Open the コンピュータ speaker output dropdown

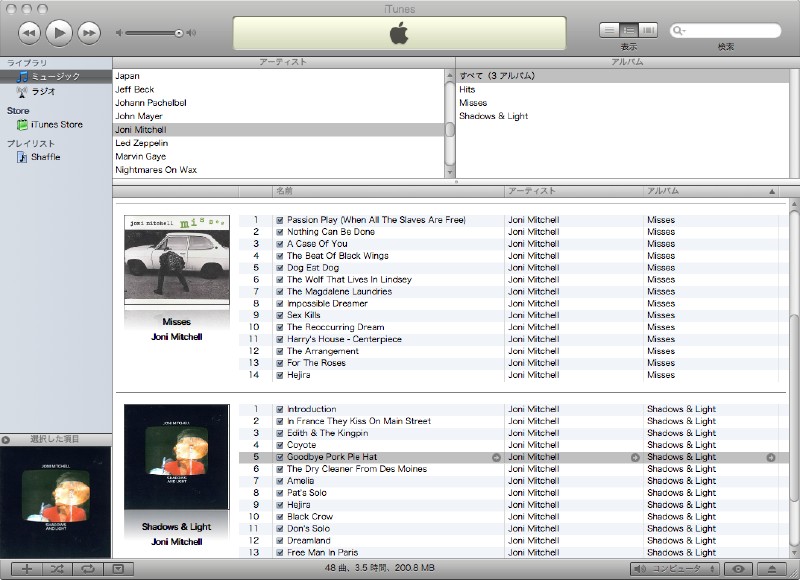674,569
